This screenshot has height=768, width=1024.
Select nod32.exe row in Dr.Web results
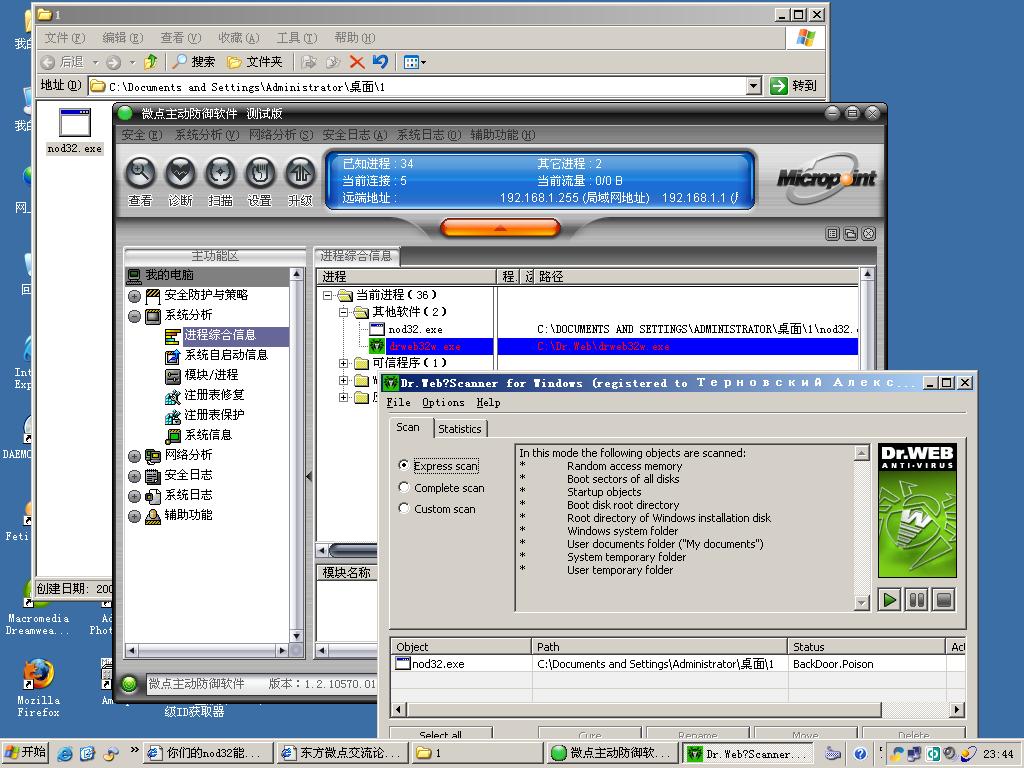[677, 664]
